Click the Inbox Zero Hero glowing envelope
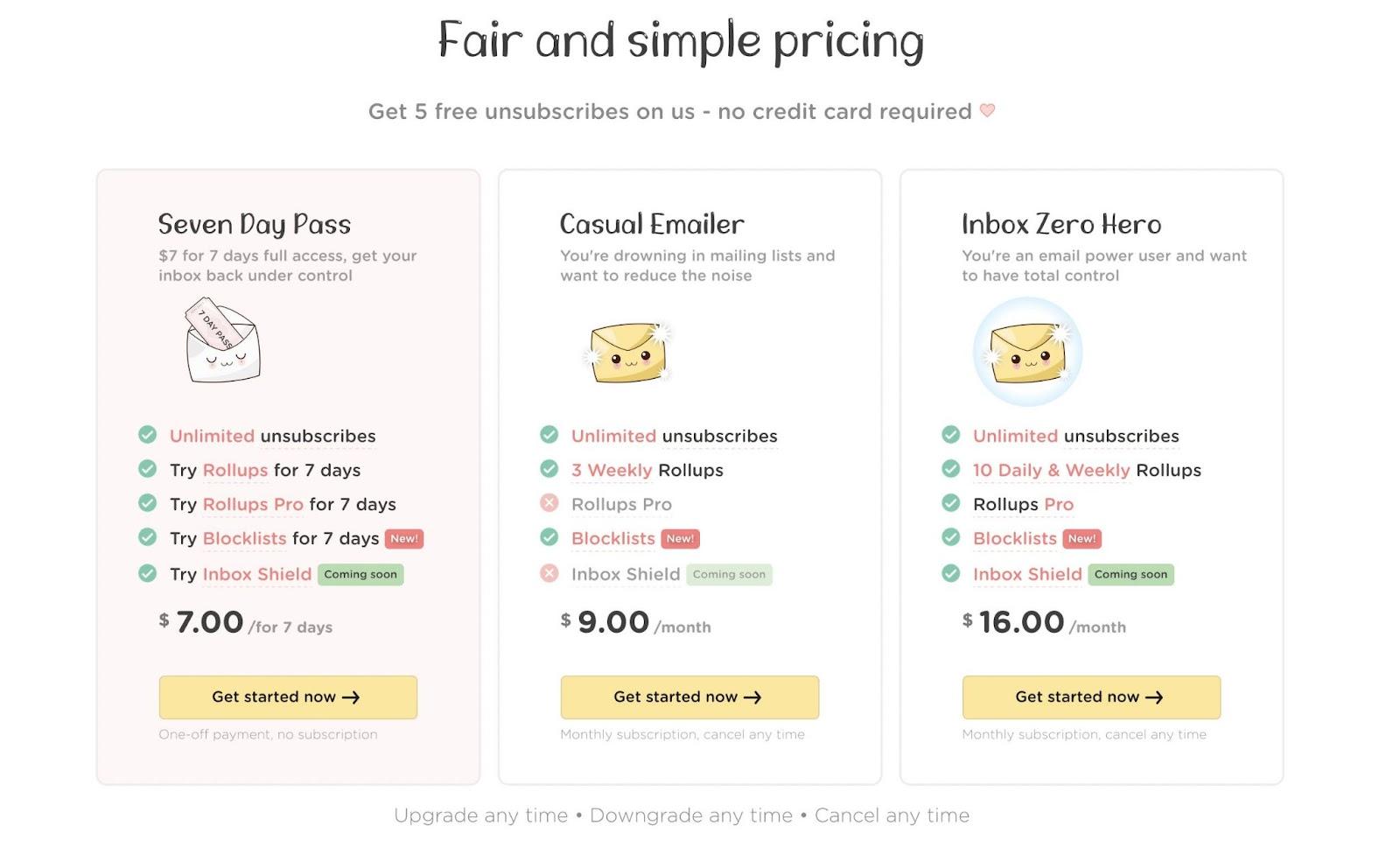Image resolution: width=1400 pixels, height=861 pixels. [1028, 352]
